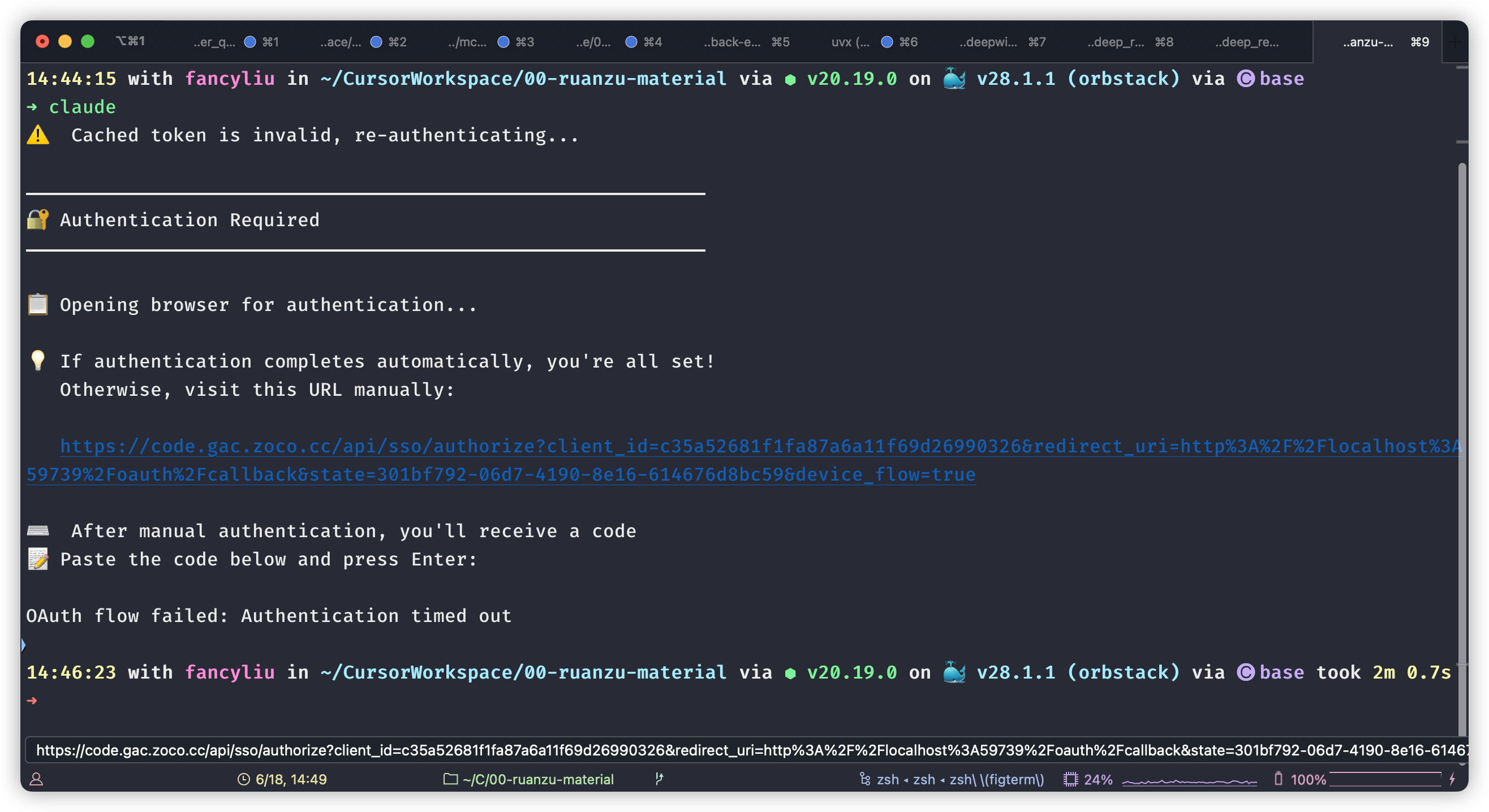Click the terminal vertical scrollbar
The width and height of the screenshot is (1489, 812).
(1462, 404)
